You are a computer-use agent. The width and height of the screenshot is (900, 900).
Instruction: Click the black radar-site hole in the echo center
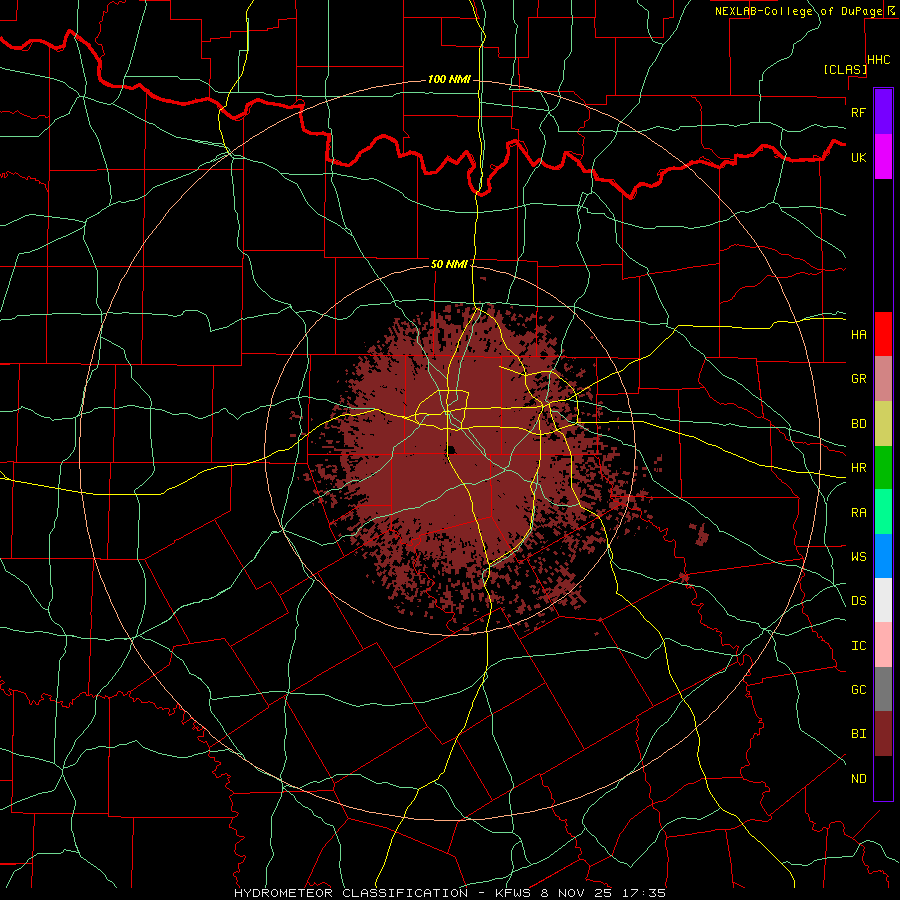click(x=451, y=449)
